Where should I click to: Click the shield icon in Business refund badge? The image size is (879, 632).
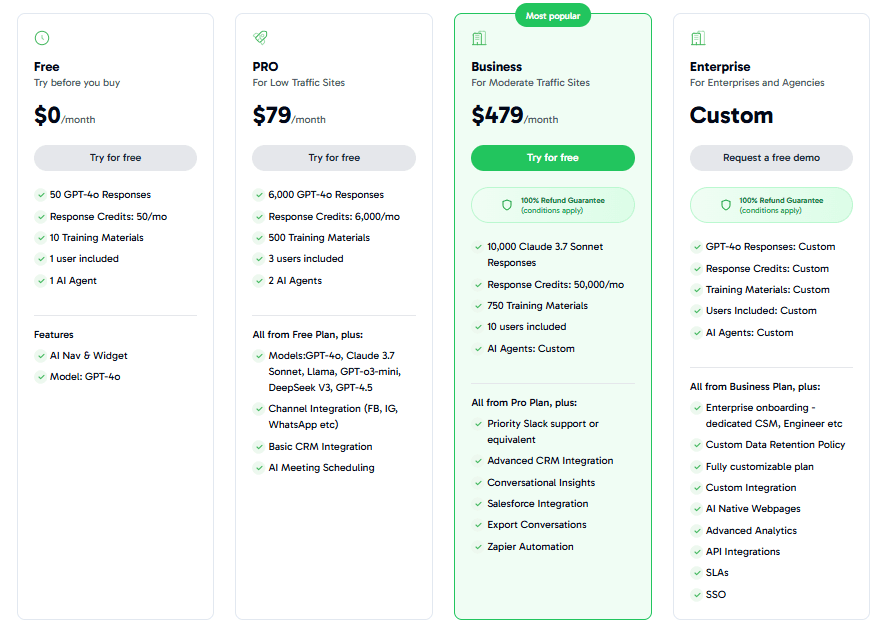click(507, 205)
